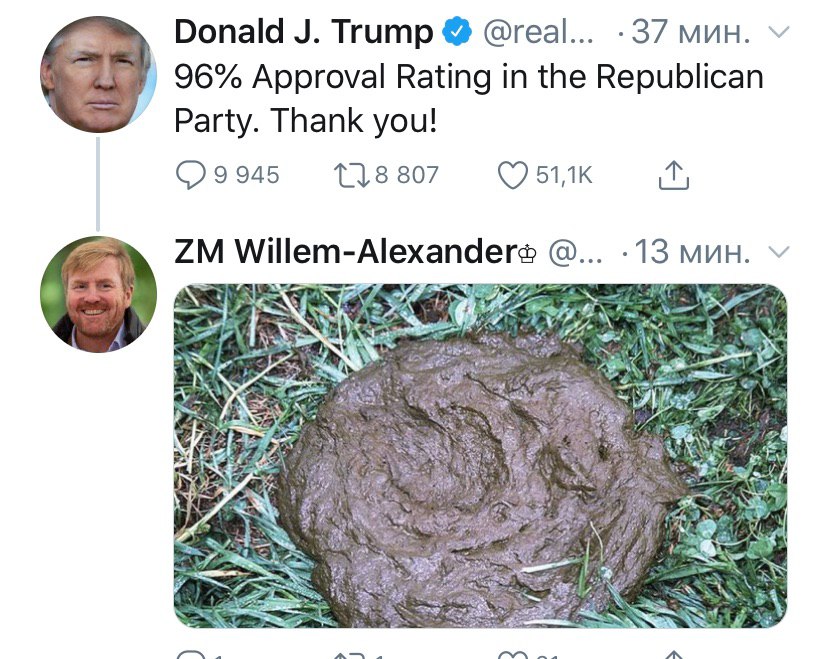View the 9 945 replies count

click(x=245, y=176)
